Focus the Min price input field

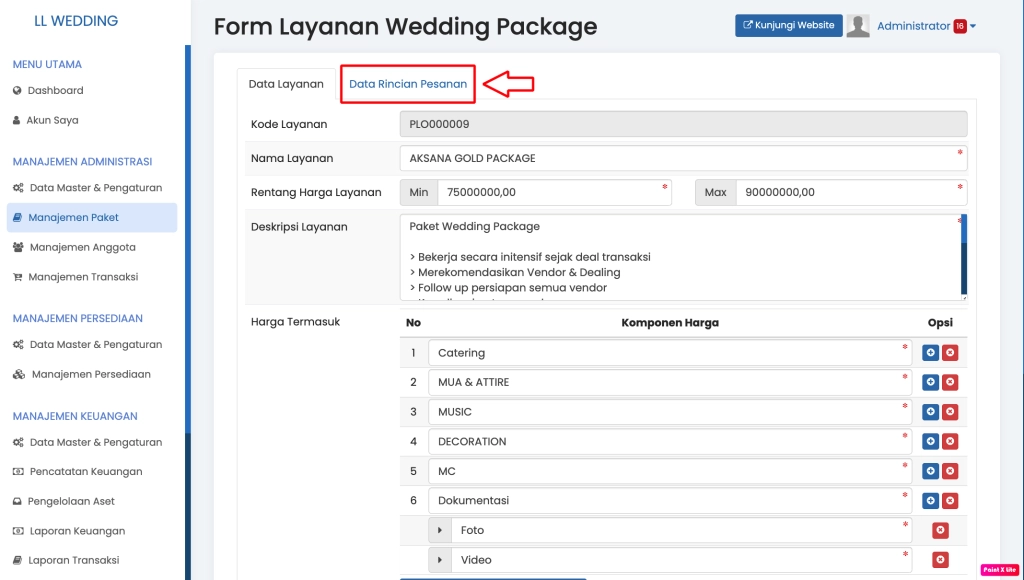(x=550, y=192)
